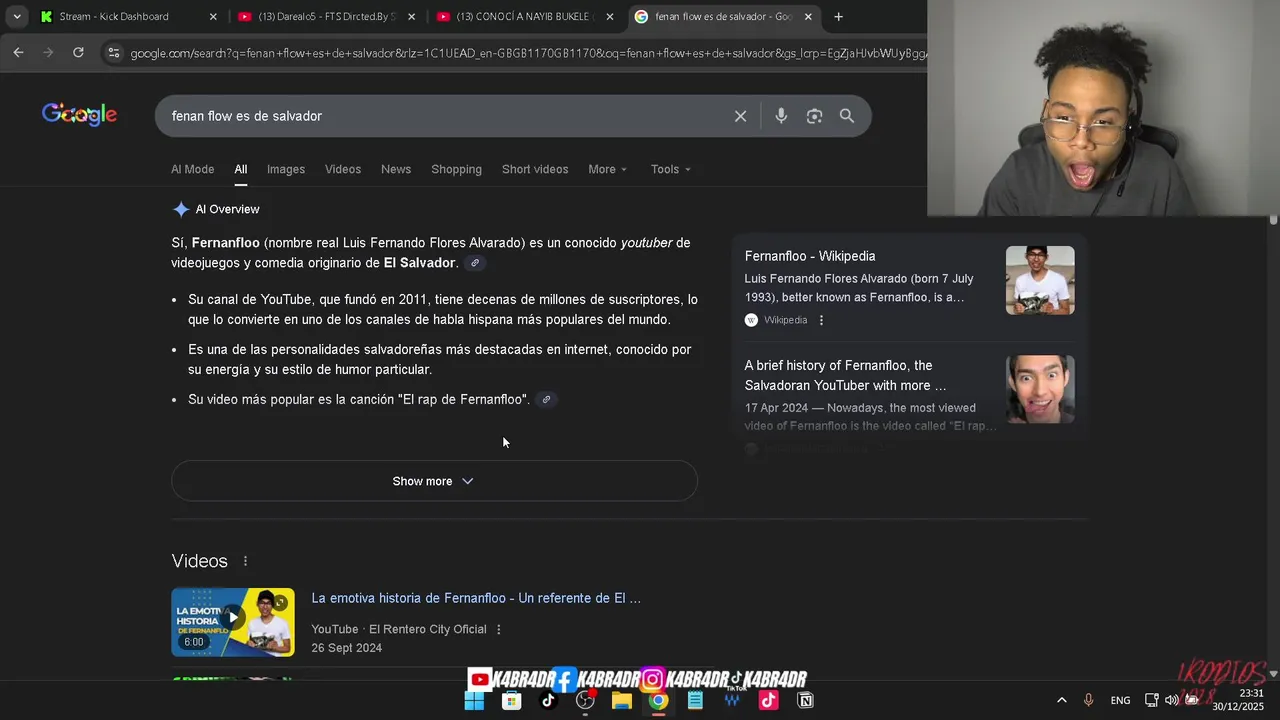1280x720 pixels.
Task: Click brief history article thumbnail
Action: click(1040, 389)
